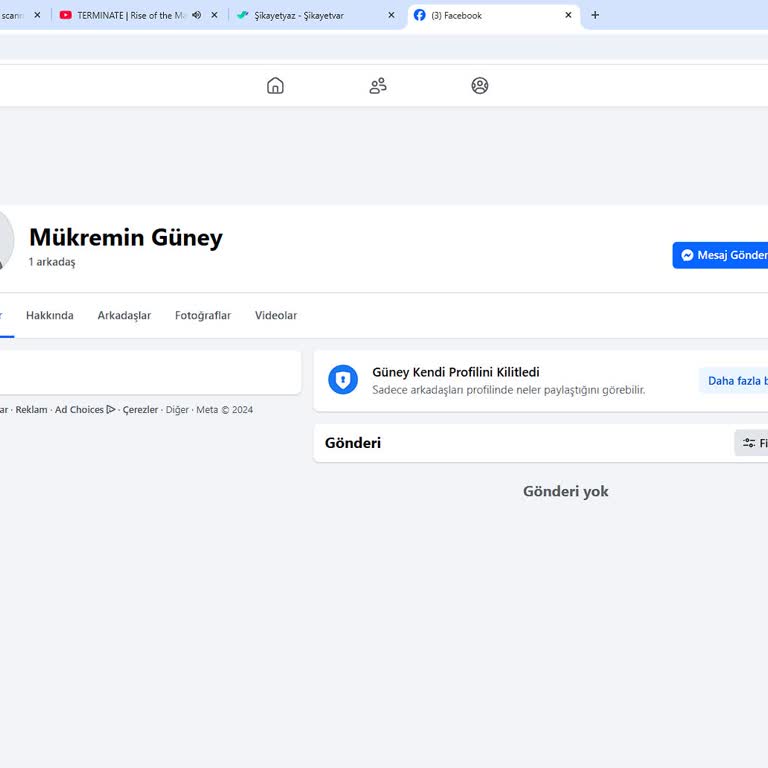Screen dimensions: 768x768
Task: Close the leftmost scan tab
Action: (x=37, y=15)
